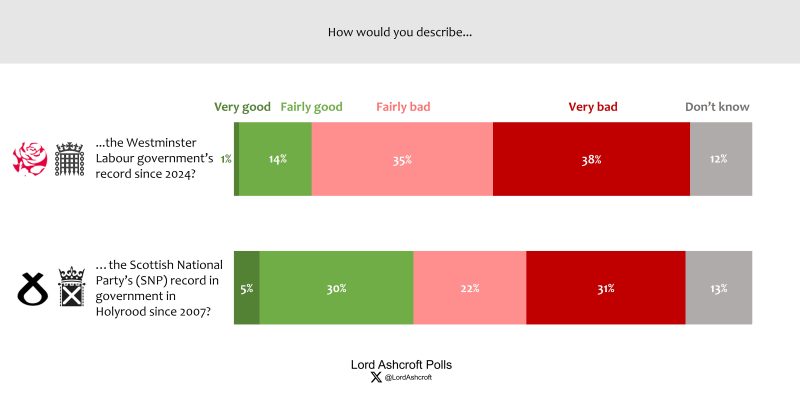Click the Lord Ashcroft Polls credit text
Viewport: 800px width, 404px height.
coord(400,362)
